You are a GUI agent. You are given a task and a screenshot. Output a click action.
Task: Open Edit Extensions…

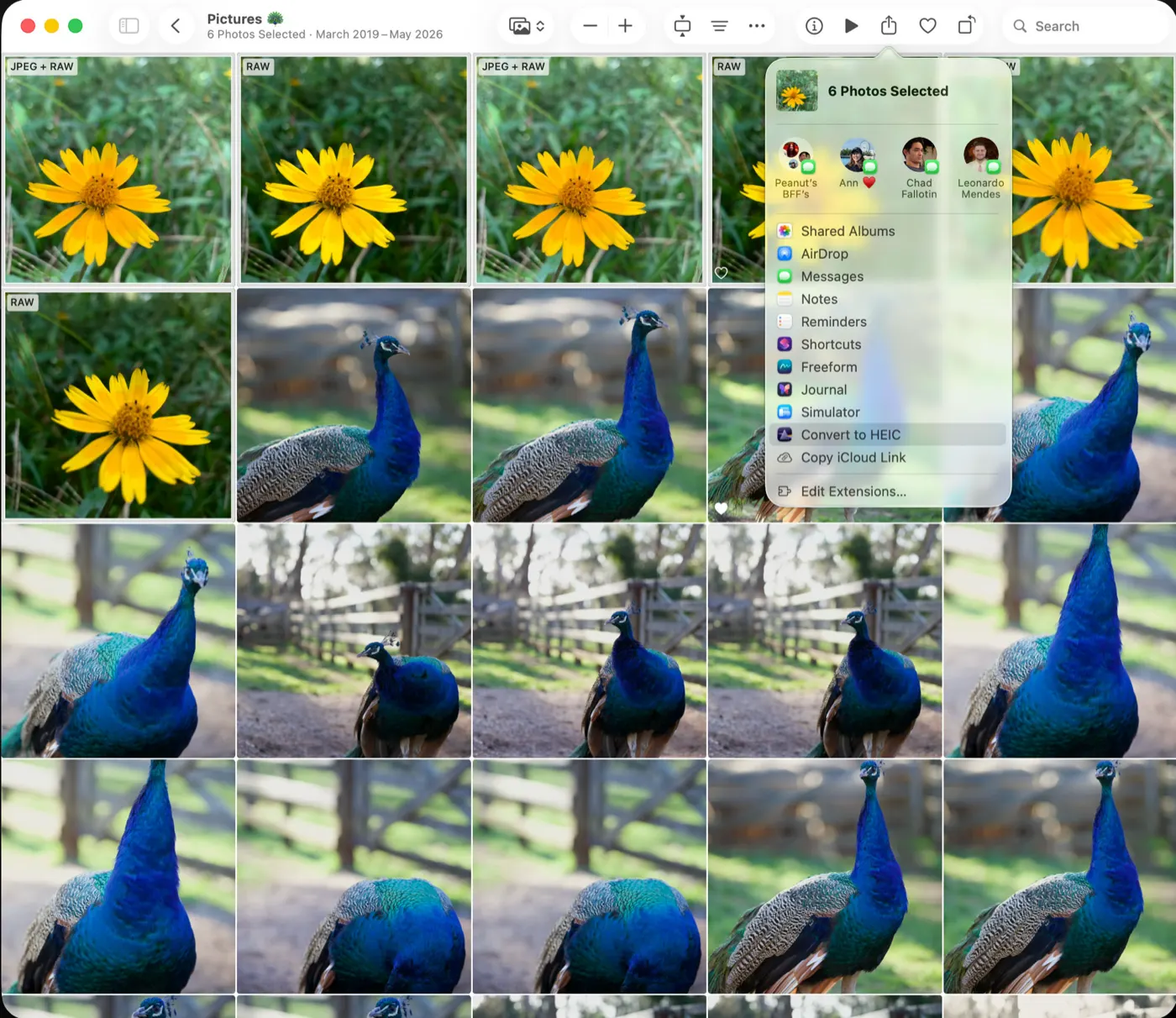click(x=887, y=491)
